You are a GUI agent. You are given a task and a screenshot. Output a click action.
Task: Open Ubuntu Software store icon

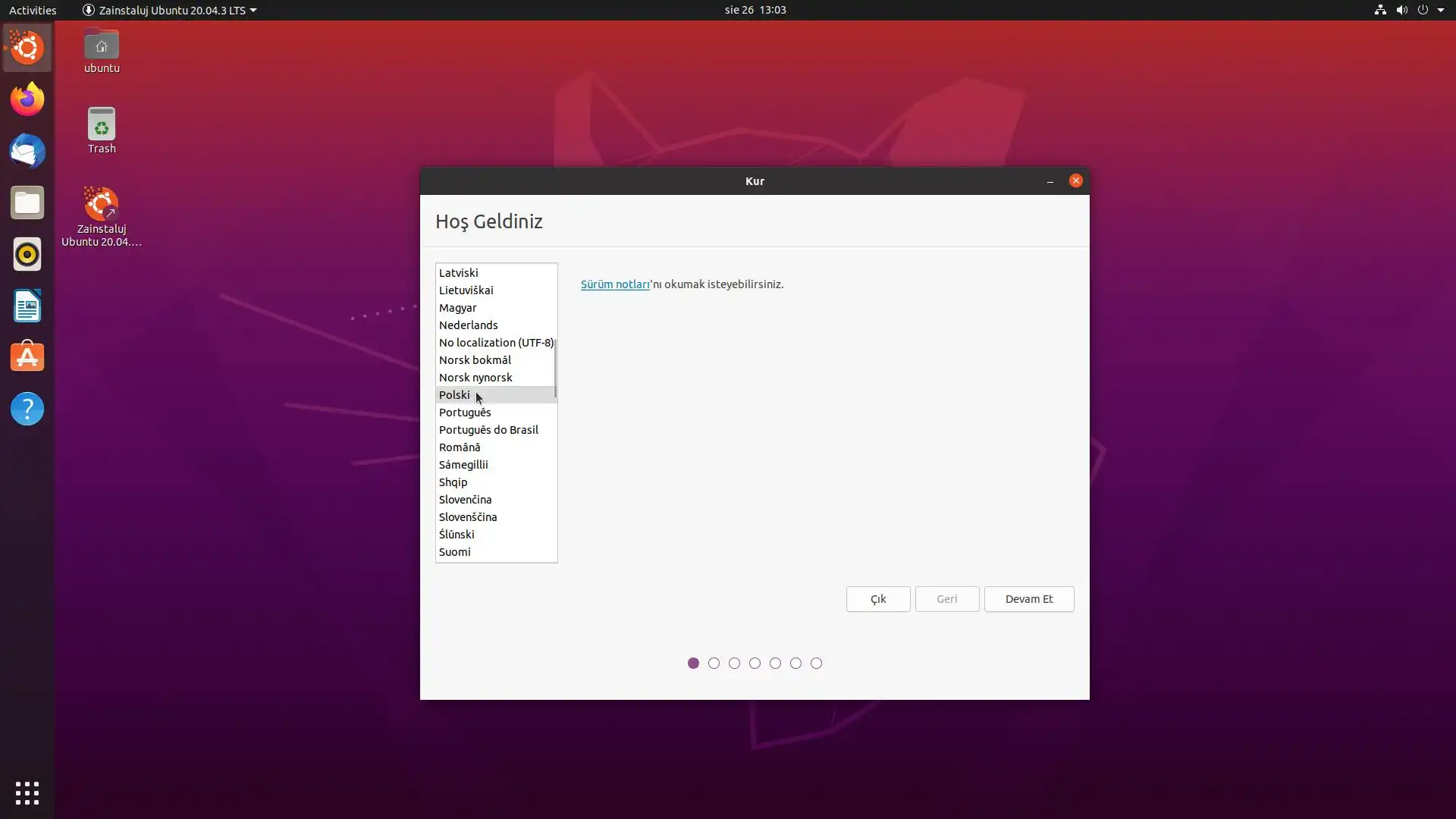click(x=27, y=357)
